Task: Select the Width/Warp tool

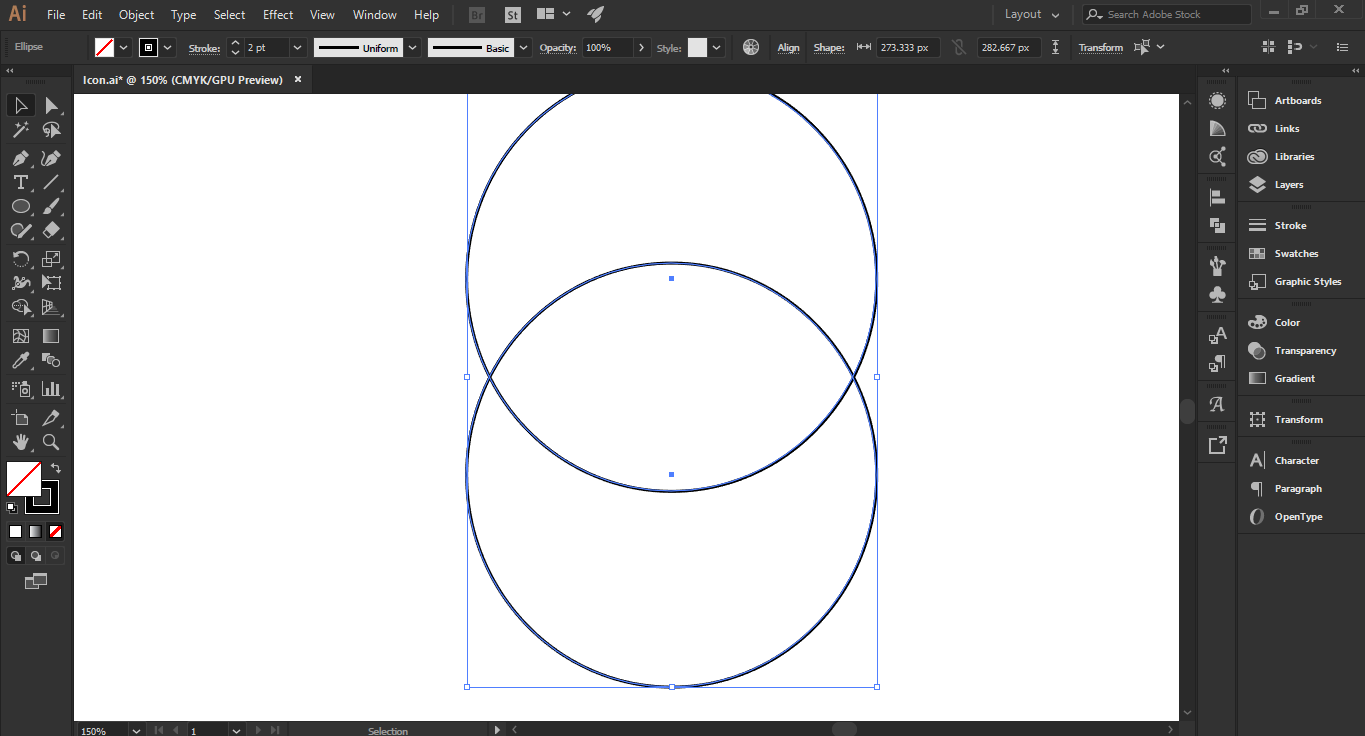Action: pos(20,283)
